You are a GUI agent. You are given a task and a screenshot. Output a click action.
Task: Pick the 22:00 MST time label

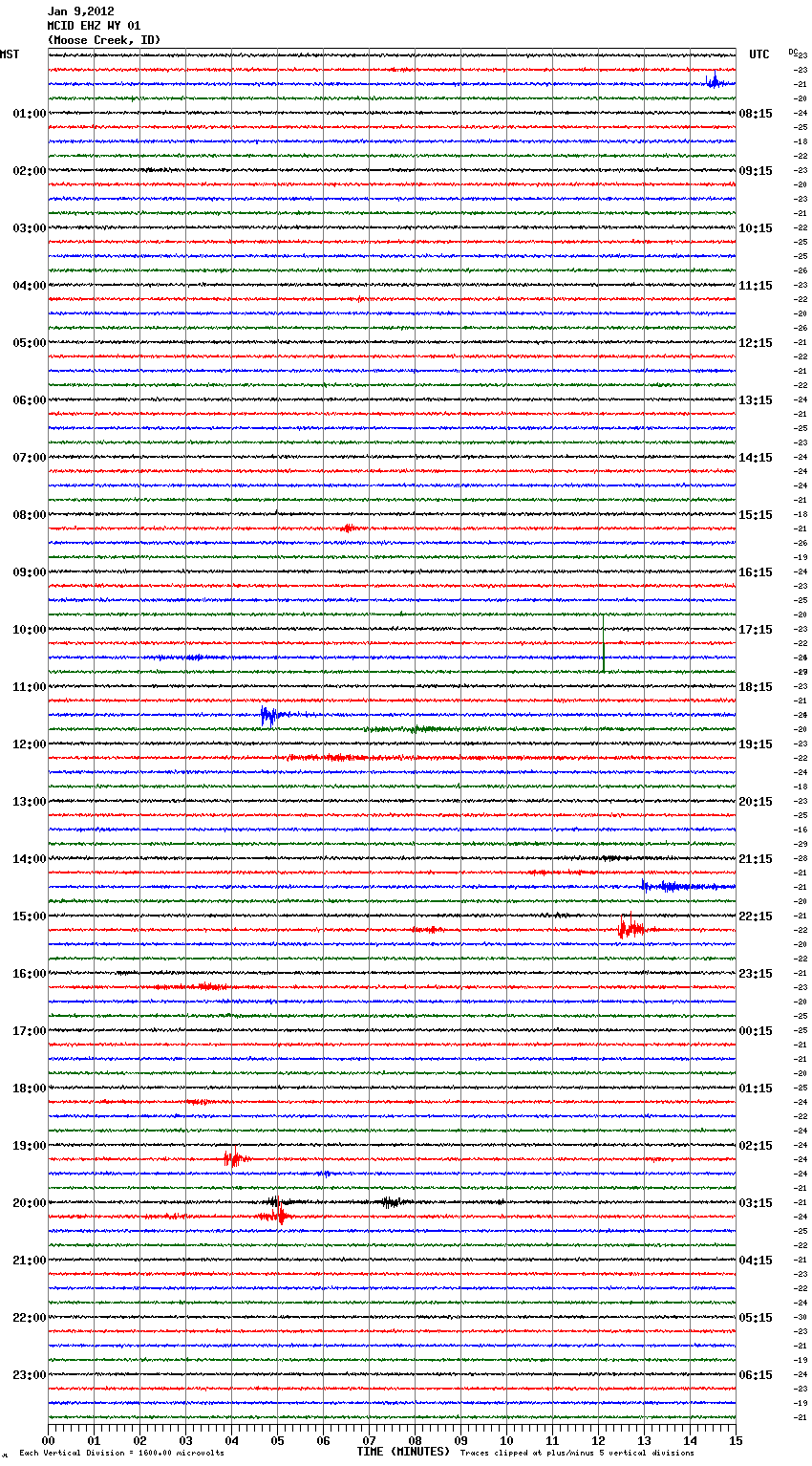pos(30,1318)
